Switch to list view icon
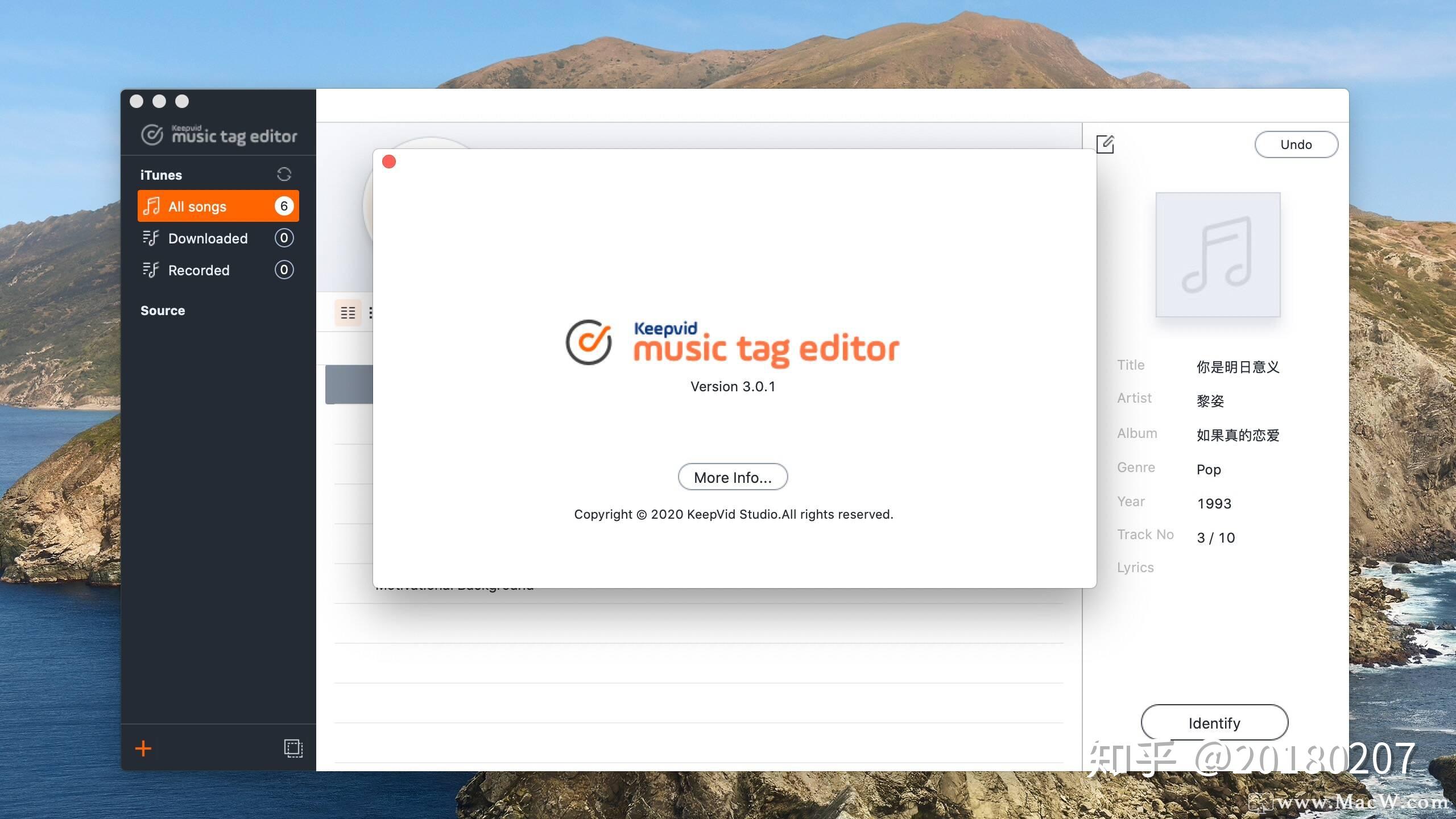Viewport: 1456px width, 819px height. [348, 313]
